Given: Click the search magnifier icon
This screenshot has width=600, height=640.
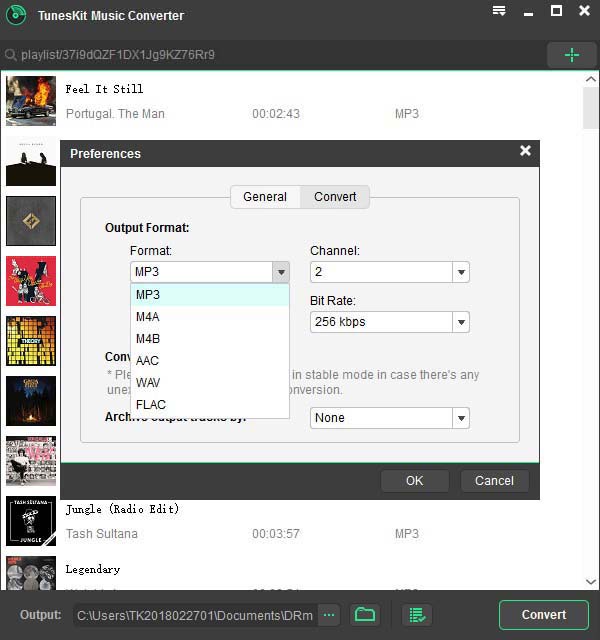Looking at the screenshot, I should click(11, 55).
